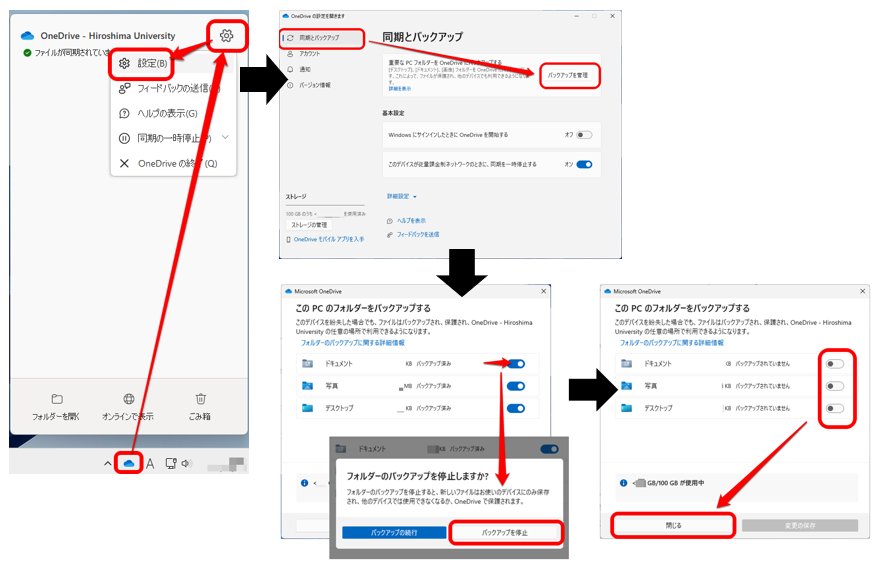The height and width of the screenshot is (568, 884).
Task: Click ドキュメント folder icon in the バックアップ済み dialog
Action: coord(307,364)
